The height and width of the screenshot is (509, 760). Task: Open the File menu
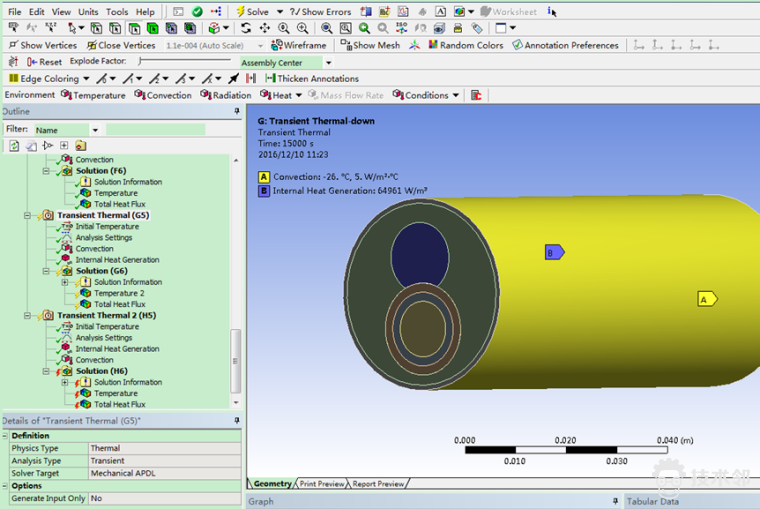[x=15, y=12]
